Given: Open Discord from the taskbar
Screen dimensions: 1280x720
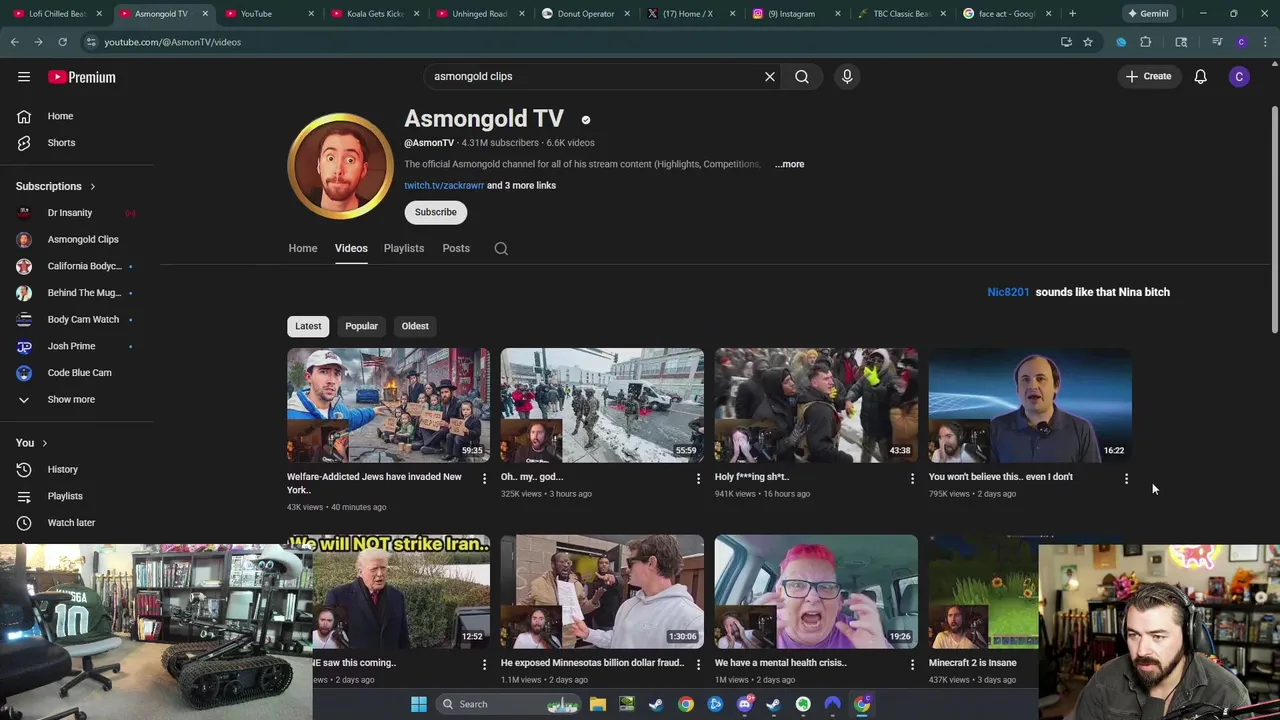Looking at the screenshot, I should click(x=744, y=704).
